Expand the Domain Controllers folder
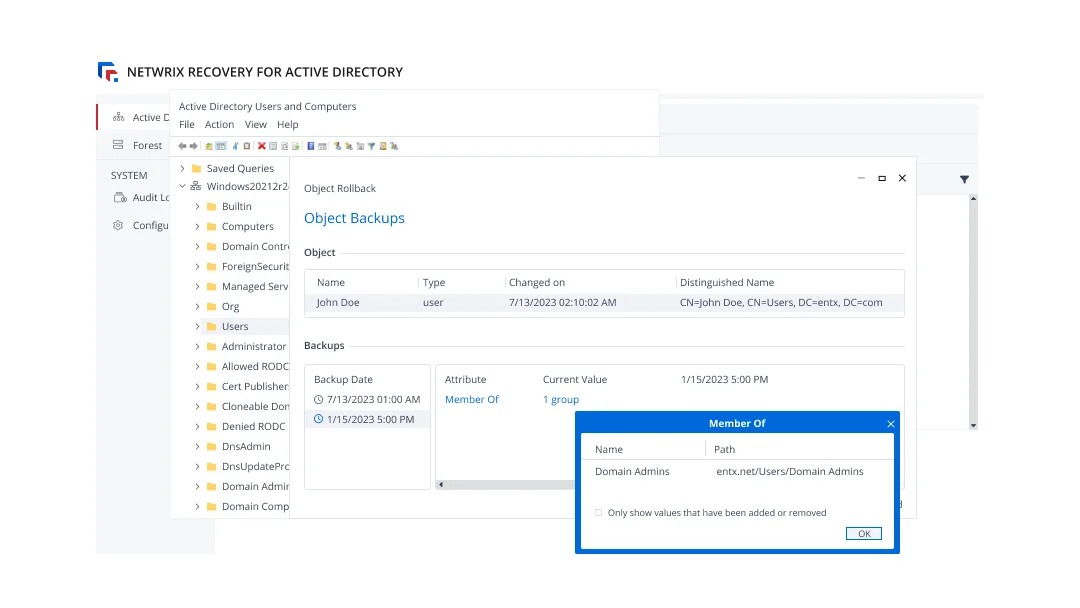The width and height of the screenshot is (1080, 608). tap(198, 247)
